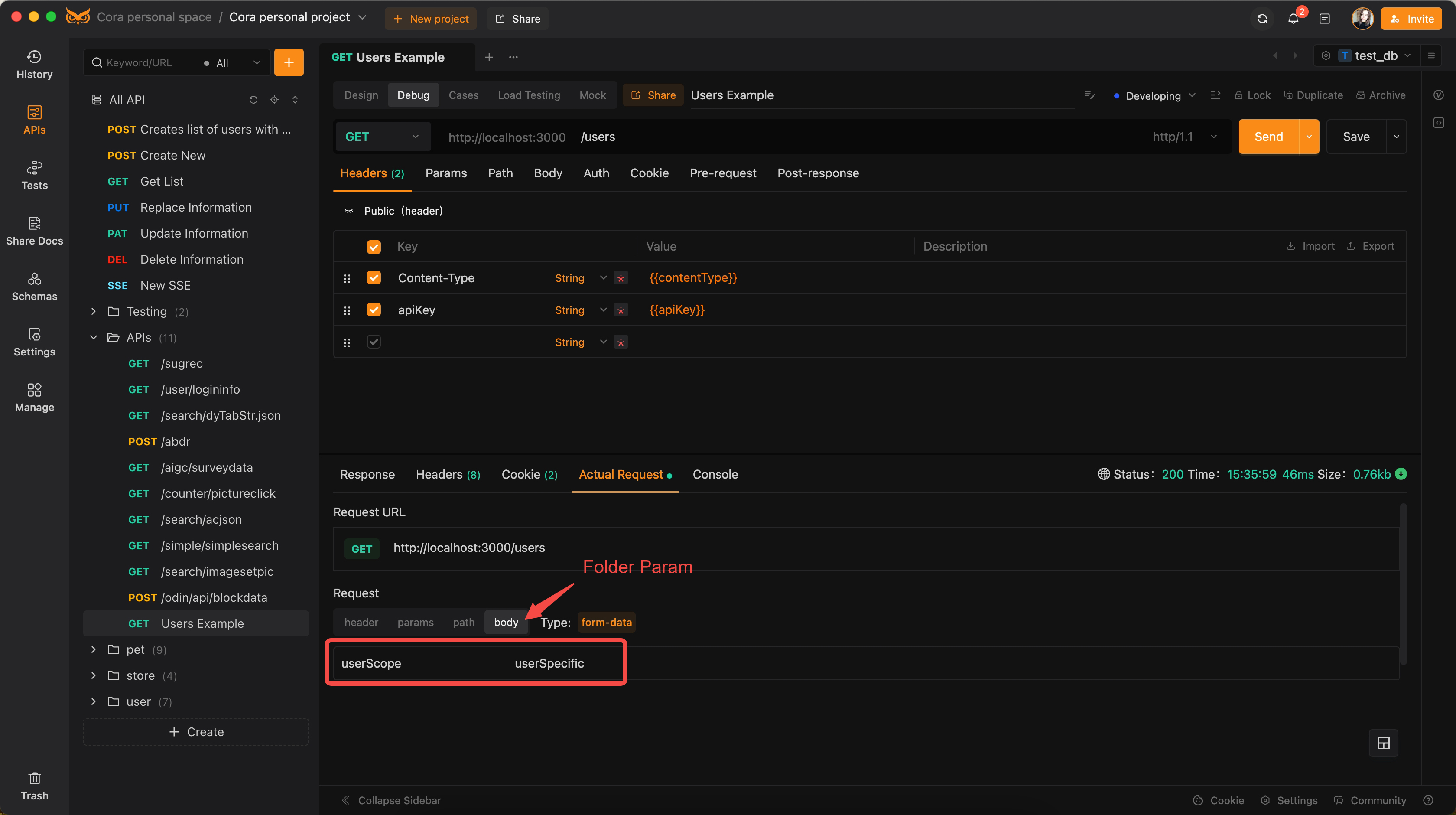1456x815 pixels.
Task: Open the Trash
Action: tap(35, 786)
